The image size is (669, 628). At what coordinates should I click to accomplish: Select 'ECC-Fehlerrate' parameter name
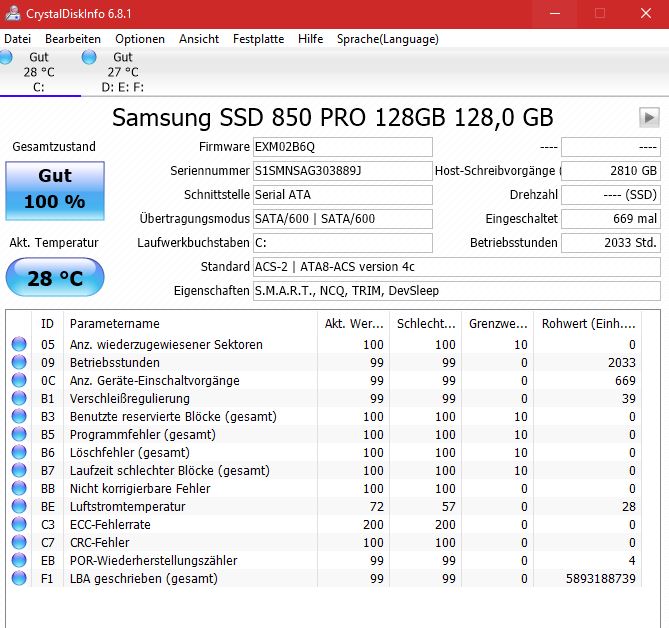click(x=110, y=524)
